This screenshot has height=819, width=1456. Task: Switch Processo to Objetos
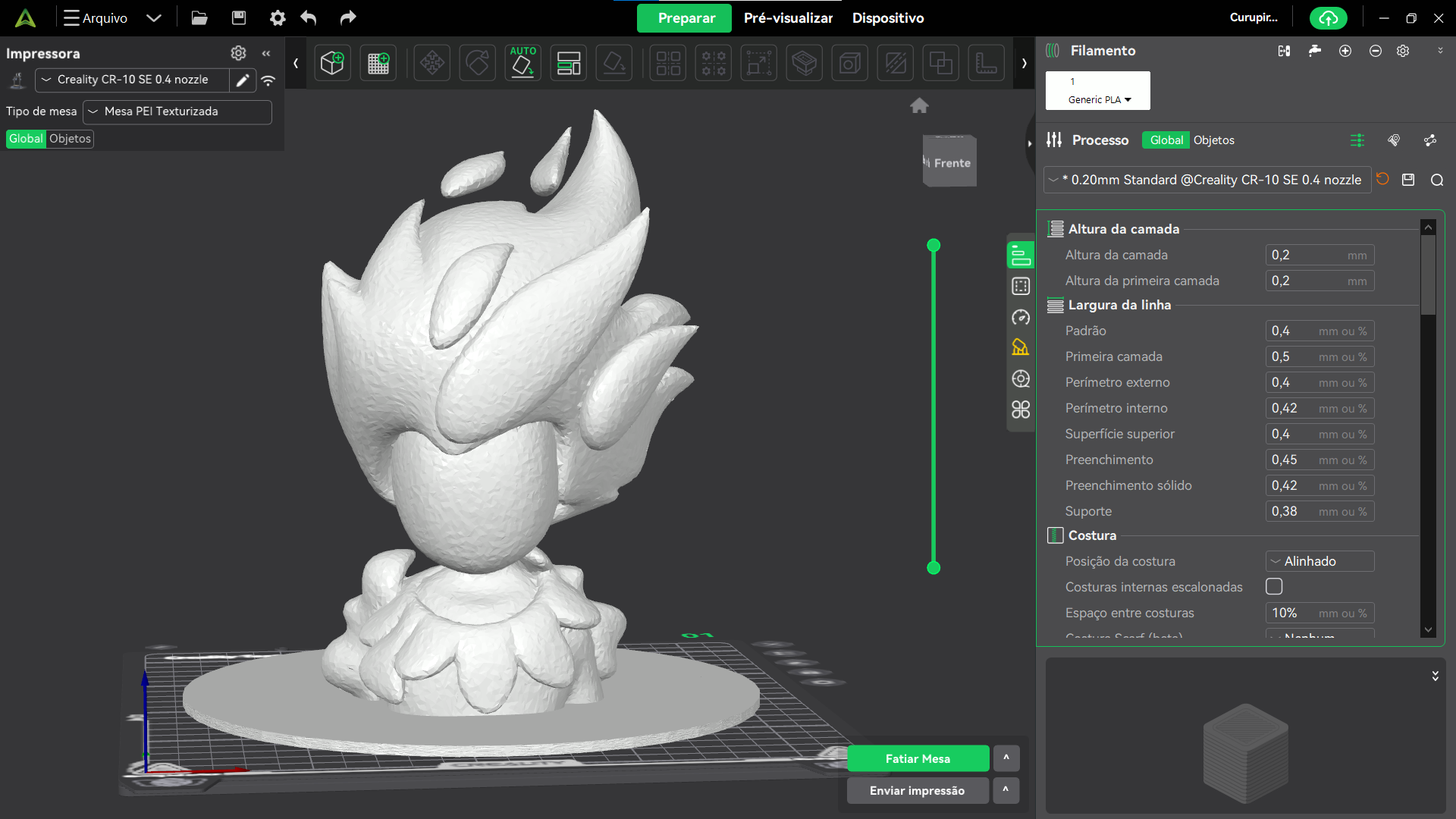point(1213,140)
